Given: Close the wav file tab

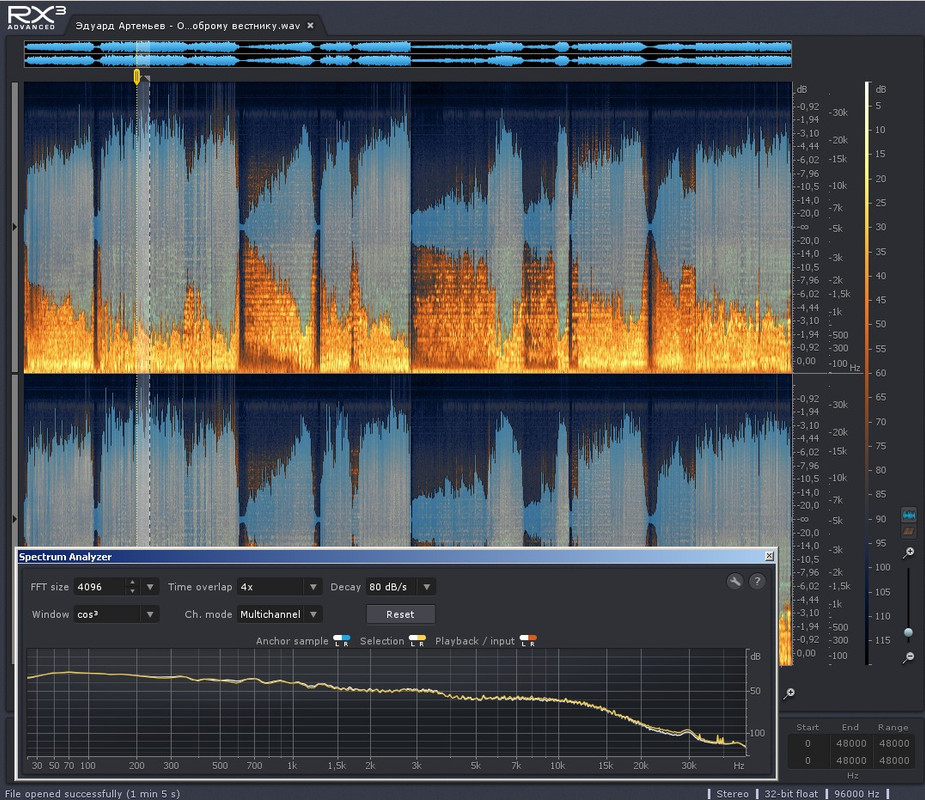Looking at the screenshot, I should pos(310,25).
